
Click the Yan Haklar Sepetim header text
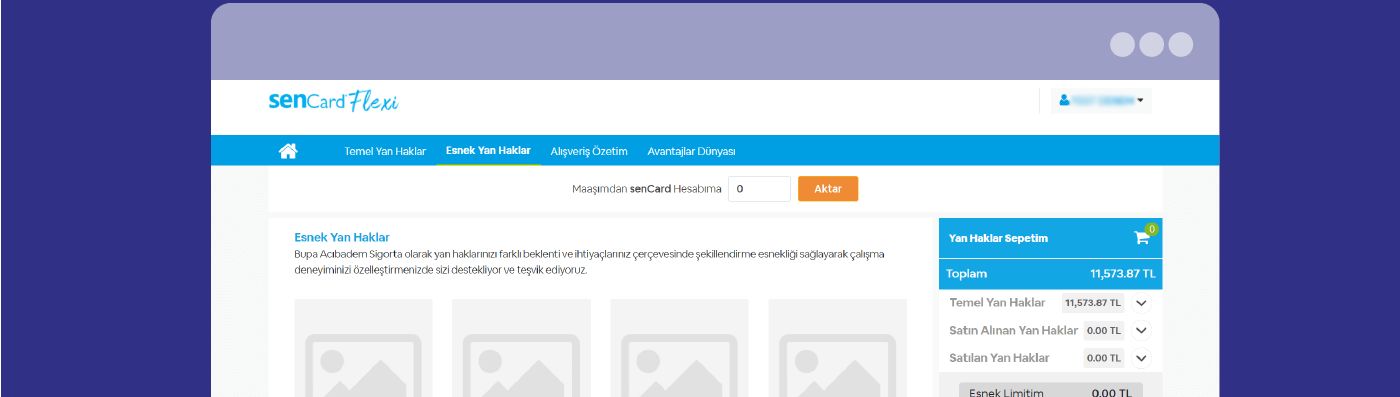[x=998, y=238]
